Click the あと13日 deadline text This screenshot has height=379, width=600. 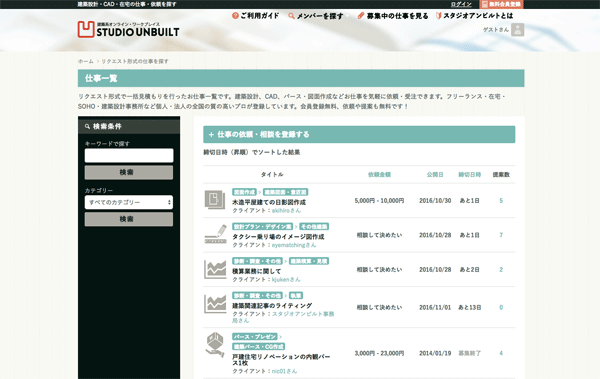click(470, 307)
